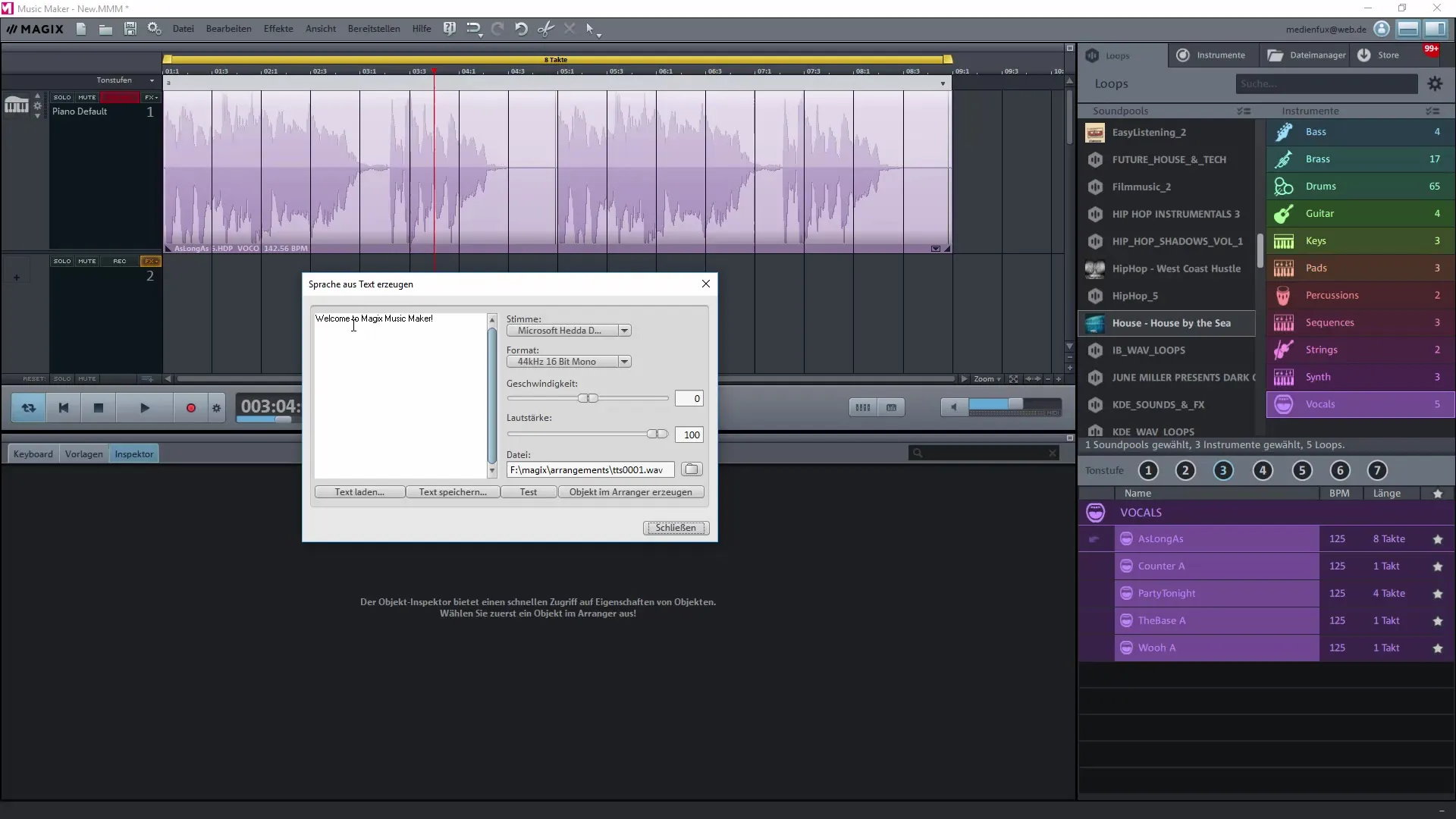Open the Effekte menu
This screenshot has width=1456, height=819.
278,29
